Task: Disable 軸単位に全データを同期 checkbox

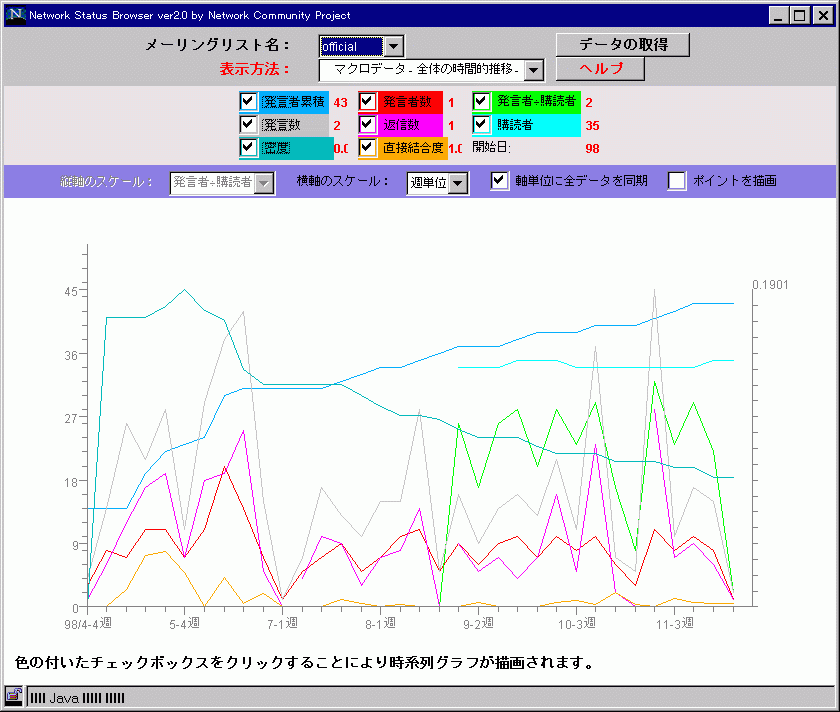Action: click(x=500, y=181)
